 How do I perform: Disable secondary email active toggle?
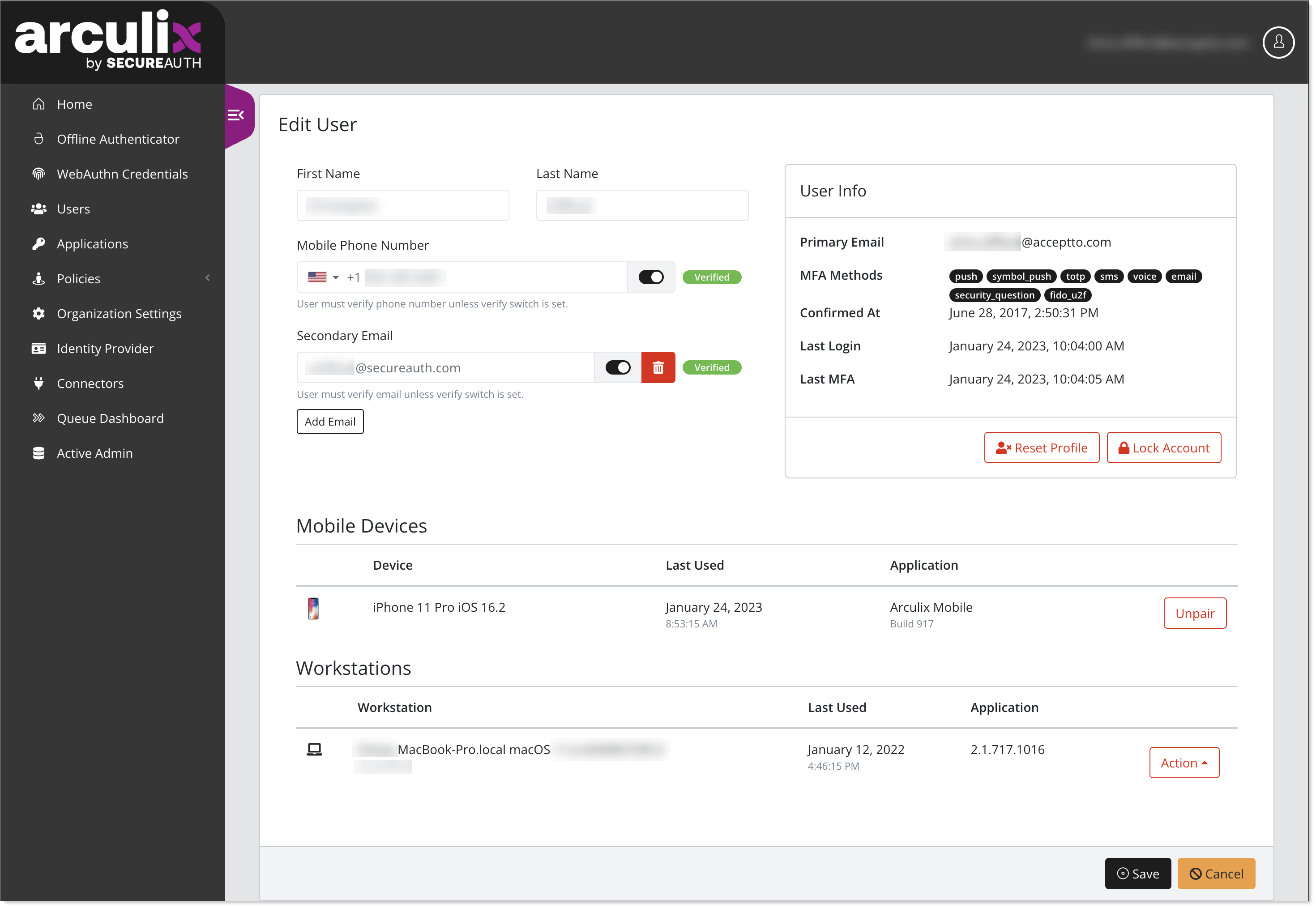pyautogui.click(x=616, y=367)
